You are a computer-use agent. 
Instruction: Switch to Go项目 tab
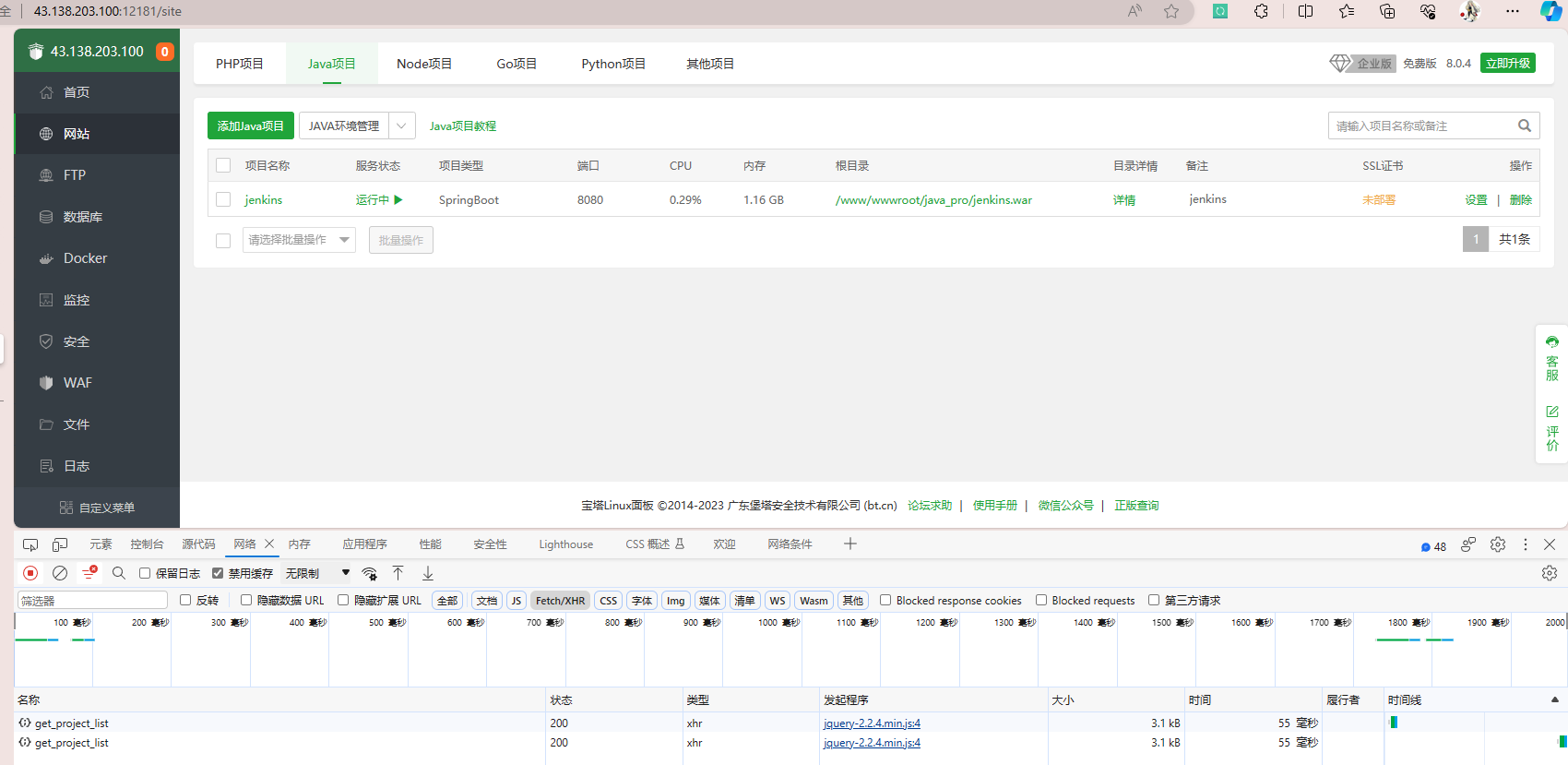pos(517,64)
